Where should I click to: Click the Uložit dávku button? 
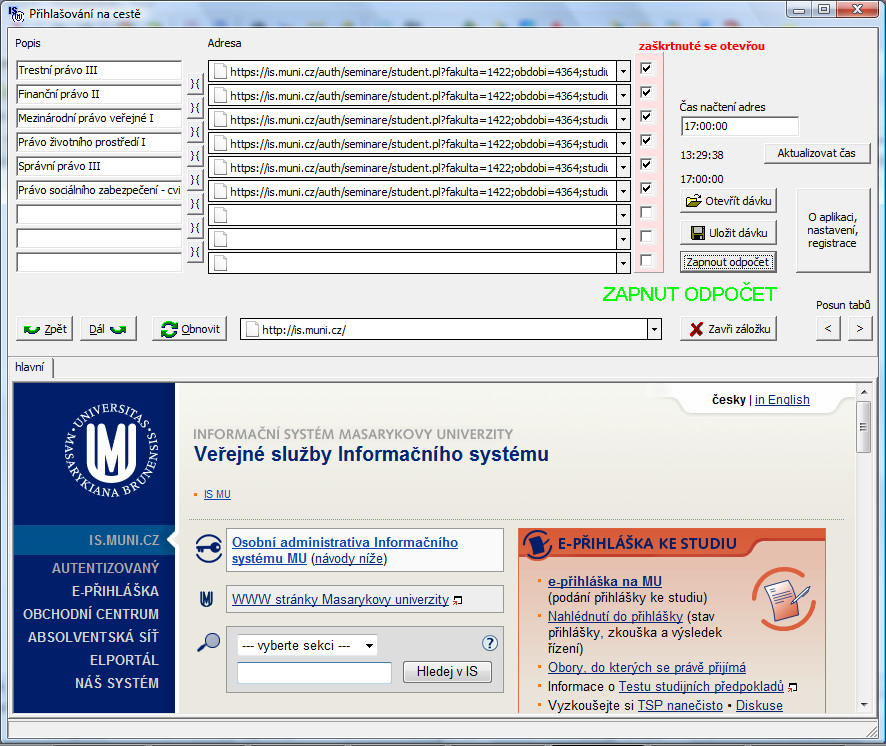(728, 233)
